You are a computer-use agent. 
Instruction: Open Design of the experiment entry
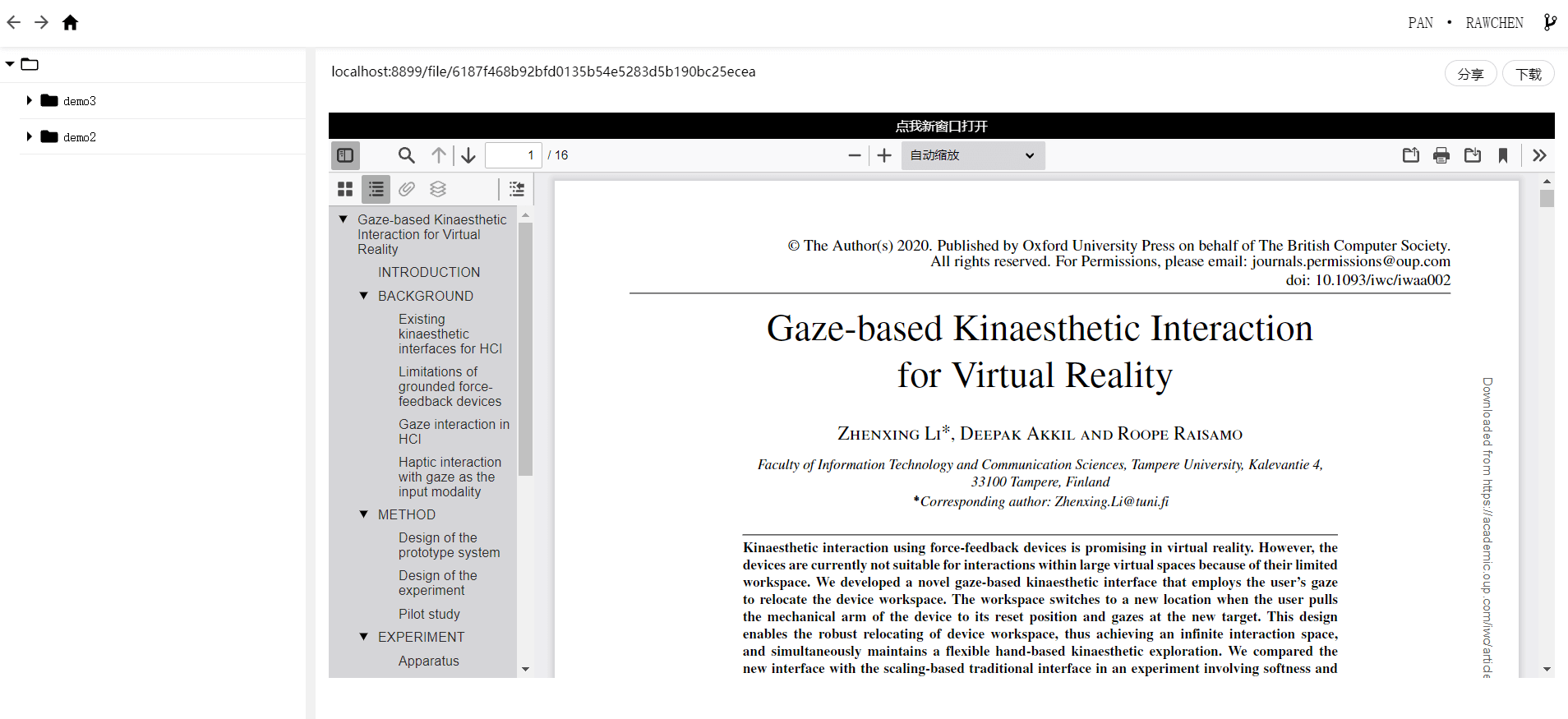(x=438, y=583)
